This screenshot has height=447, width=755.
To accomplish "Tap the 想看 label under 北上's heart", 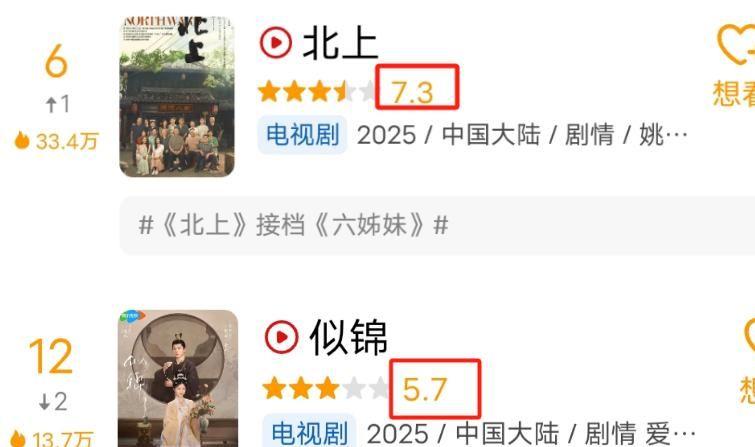I will (733, 93).
